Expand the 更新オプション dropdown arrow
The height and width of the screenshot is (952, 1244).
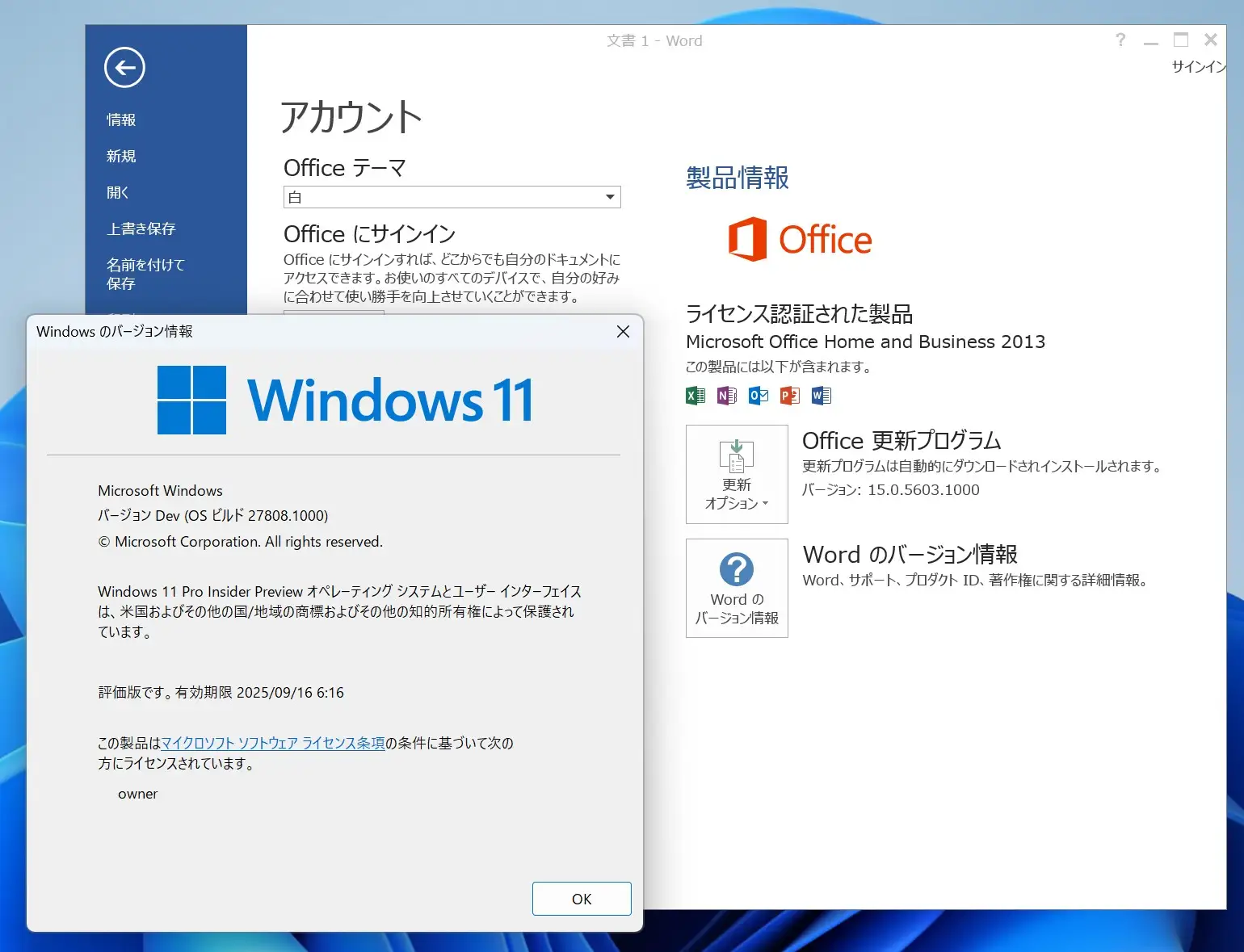(766, 504)
